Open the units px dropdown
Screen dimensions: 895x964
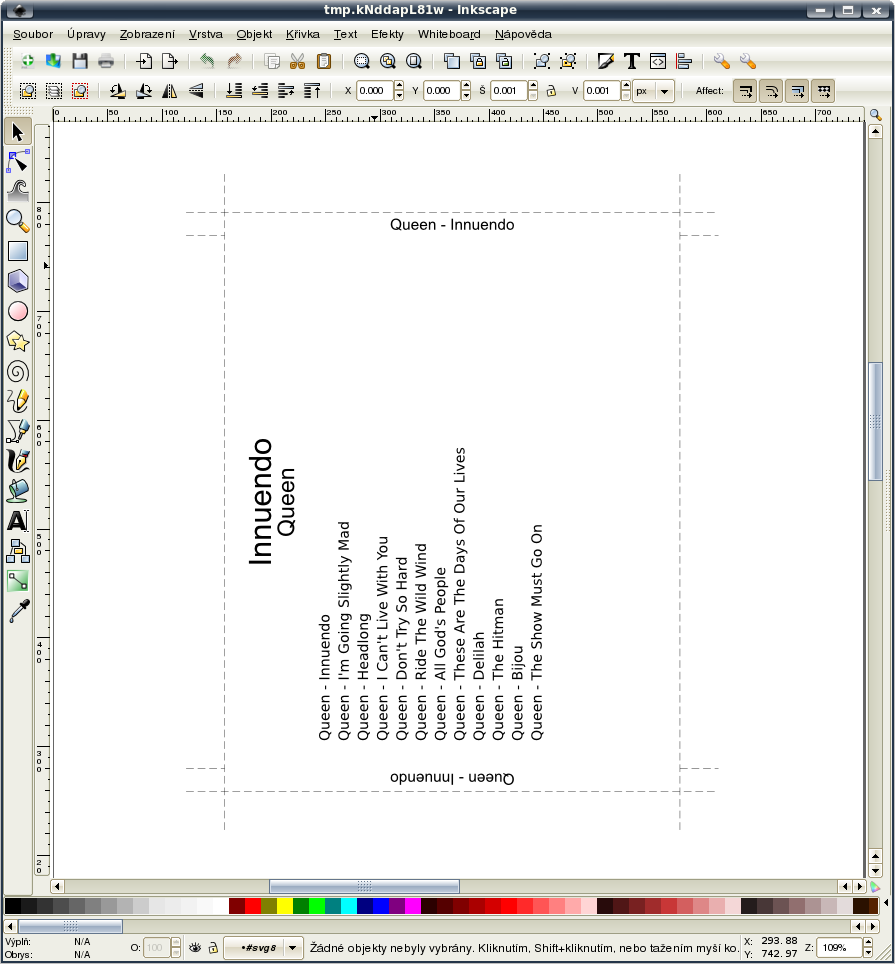click(654, 91)
